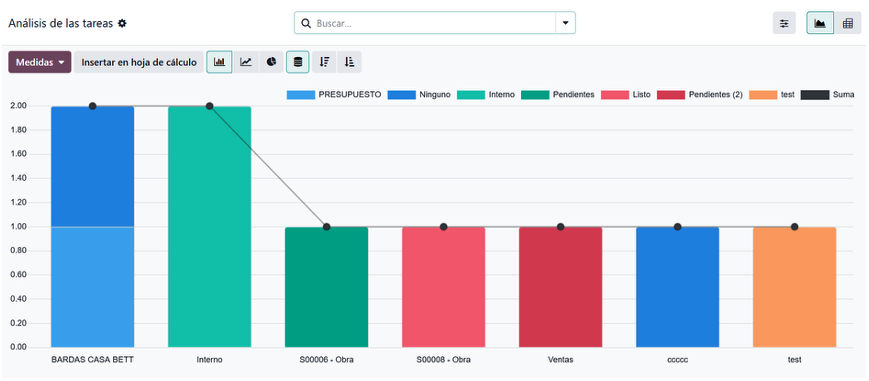Click the ccccc bar
Screen dimensions: 869x381
[x=677, y=287]
